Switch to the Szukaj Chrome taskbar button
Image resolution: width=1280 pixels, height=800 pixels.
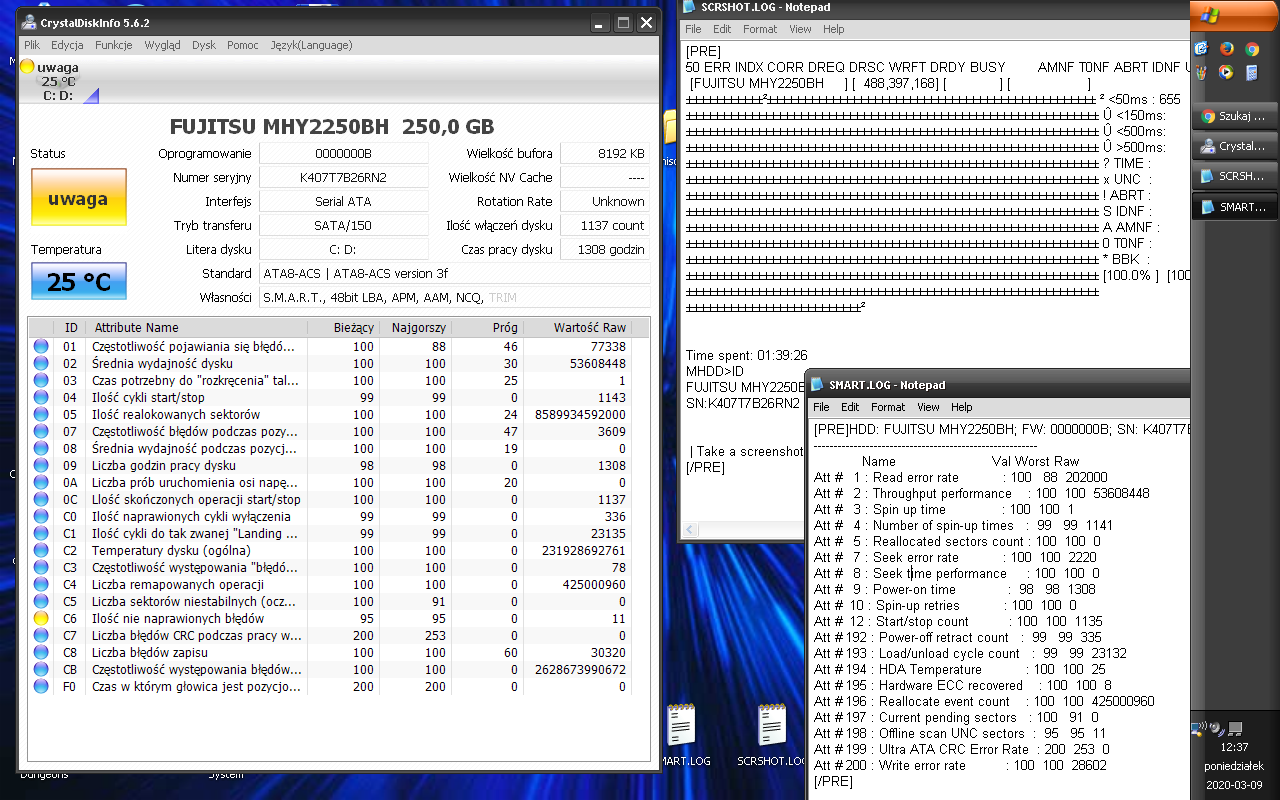click(x=1235, y=116)
